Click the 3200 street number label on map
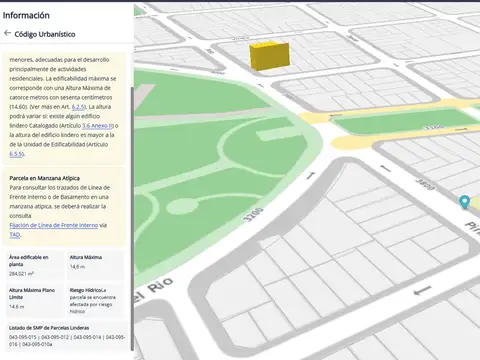Viewport: 480px width, 360px height. coord(253,215)
